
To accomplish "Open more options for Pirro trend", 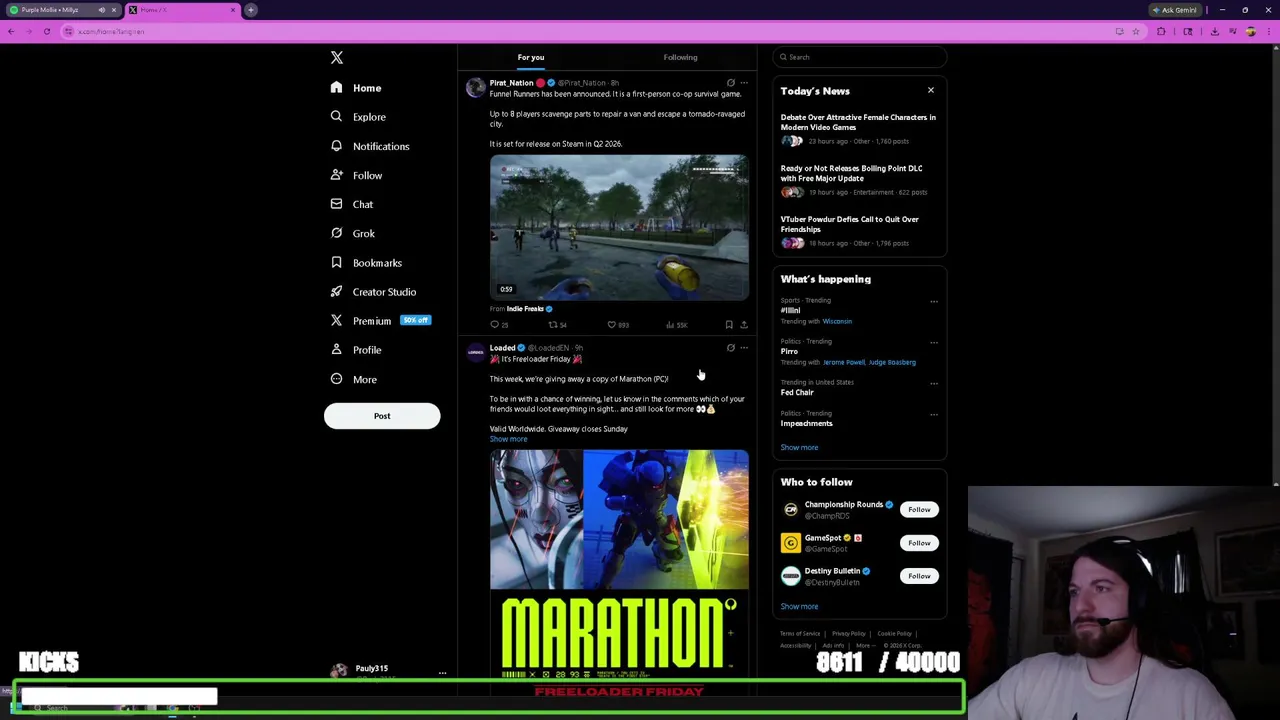I will (x=934, y=343).
